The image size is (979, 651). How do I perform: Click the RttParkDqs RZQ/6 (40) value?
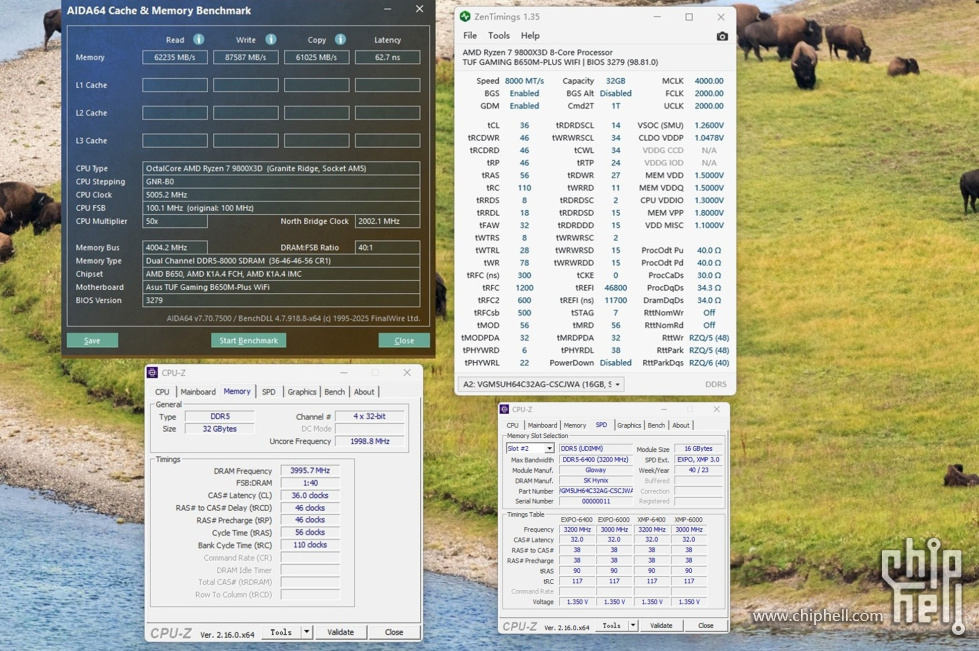pyautogui.click(x=709, y=363)
